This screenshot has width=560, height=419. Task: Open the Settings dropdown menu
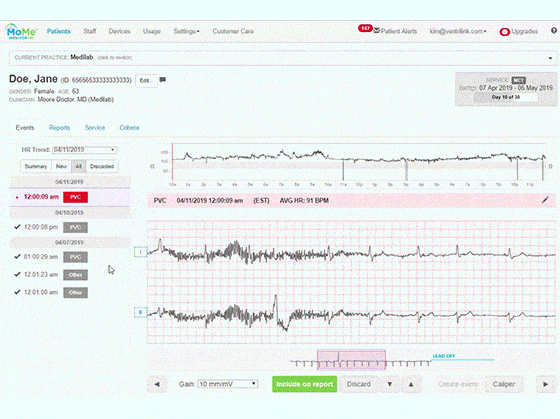coord(186,31)
